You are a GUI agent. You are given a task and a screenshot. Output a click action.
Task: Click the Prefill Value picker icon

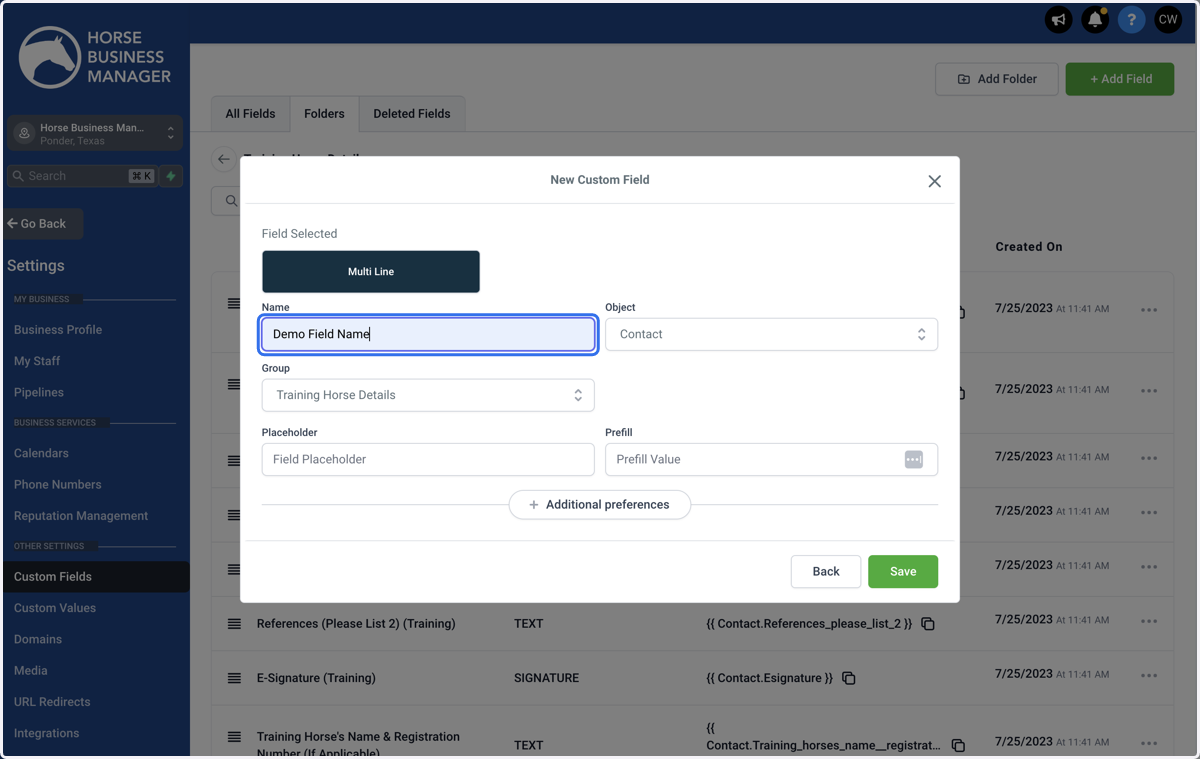(913, 459)
